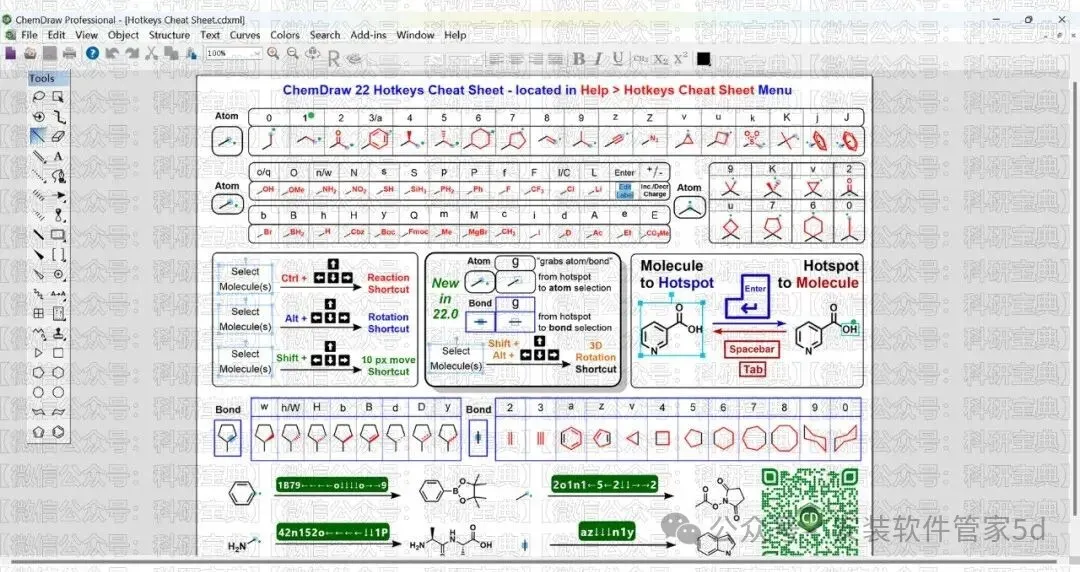This screenshot has width=1080, height=572.
Task: Select the Table tool
Action: 39,314
